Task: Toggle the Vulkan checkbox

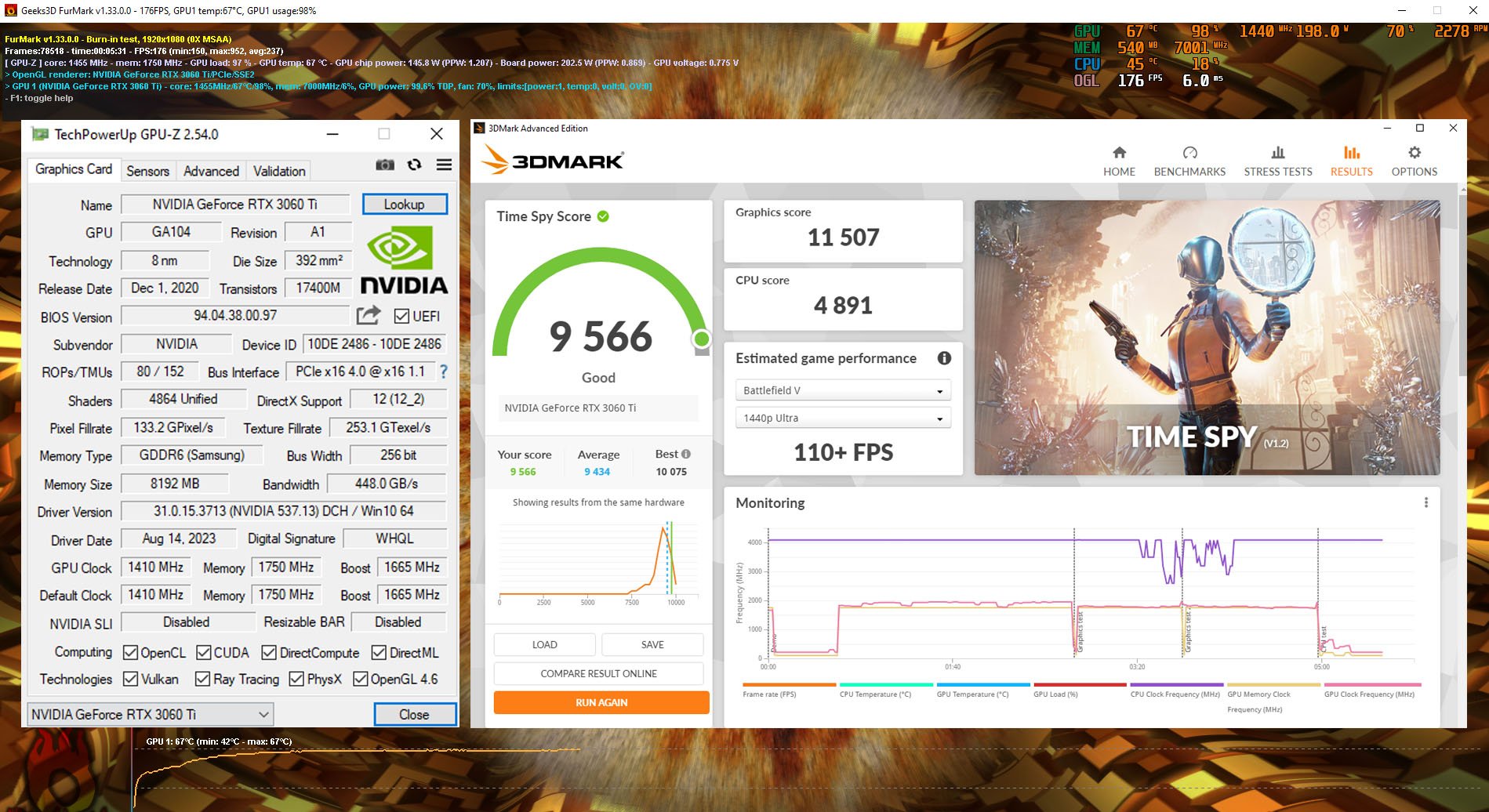Action: 130,679
